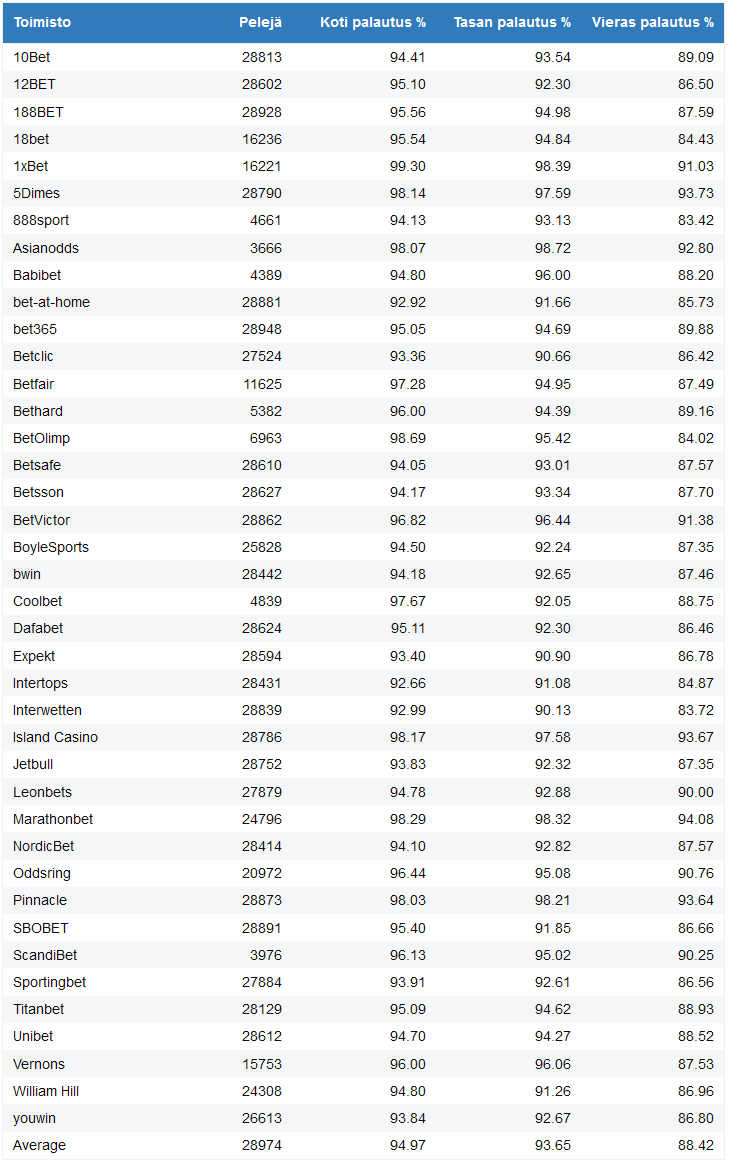Click the Tasan palautus % header
Viewport: 729px width, 1165px height.
tap(512, 22)
